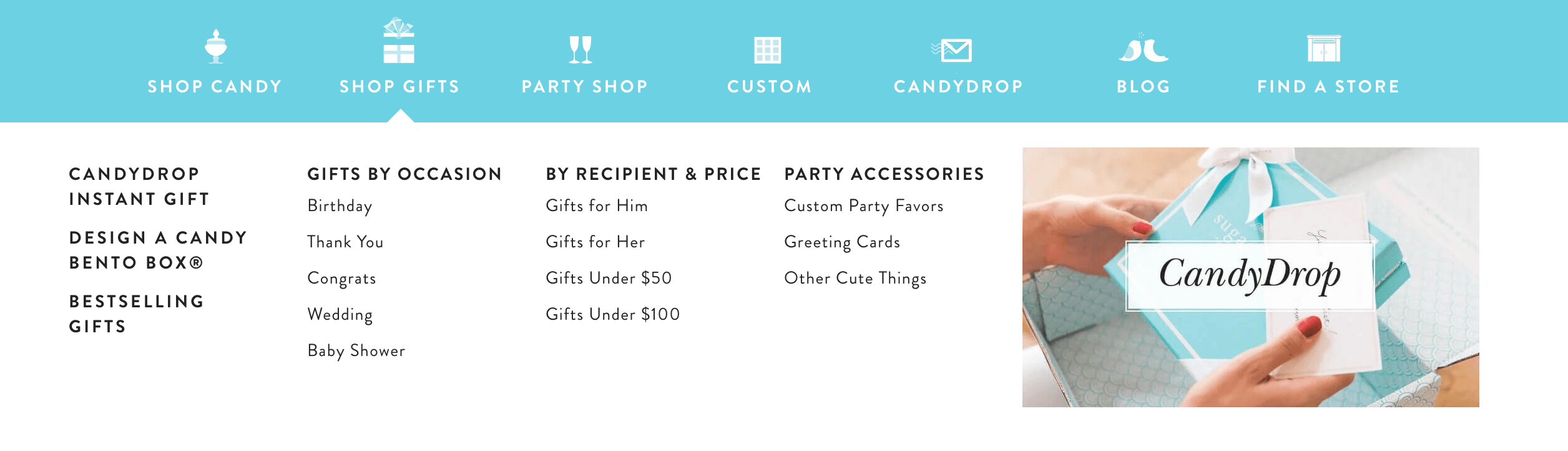Click the candy jar icon above Shop Candy
The image size is (1568, 451).
click(216, 46)
